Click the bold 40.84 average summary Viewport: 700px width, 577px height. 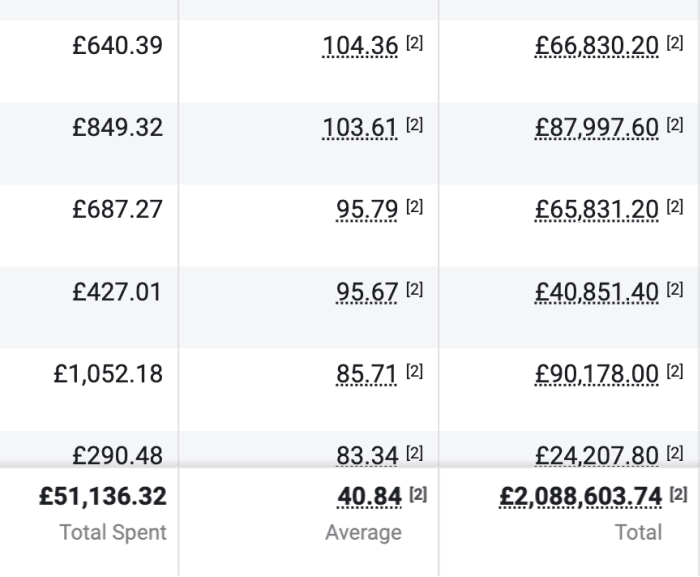[x=370, y=497]
